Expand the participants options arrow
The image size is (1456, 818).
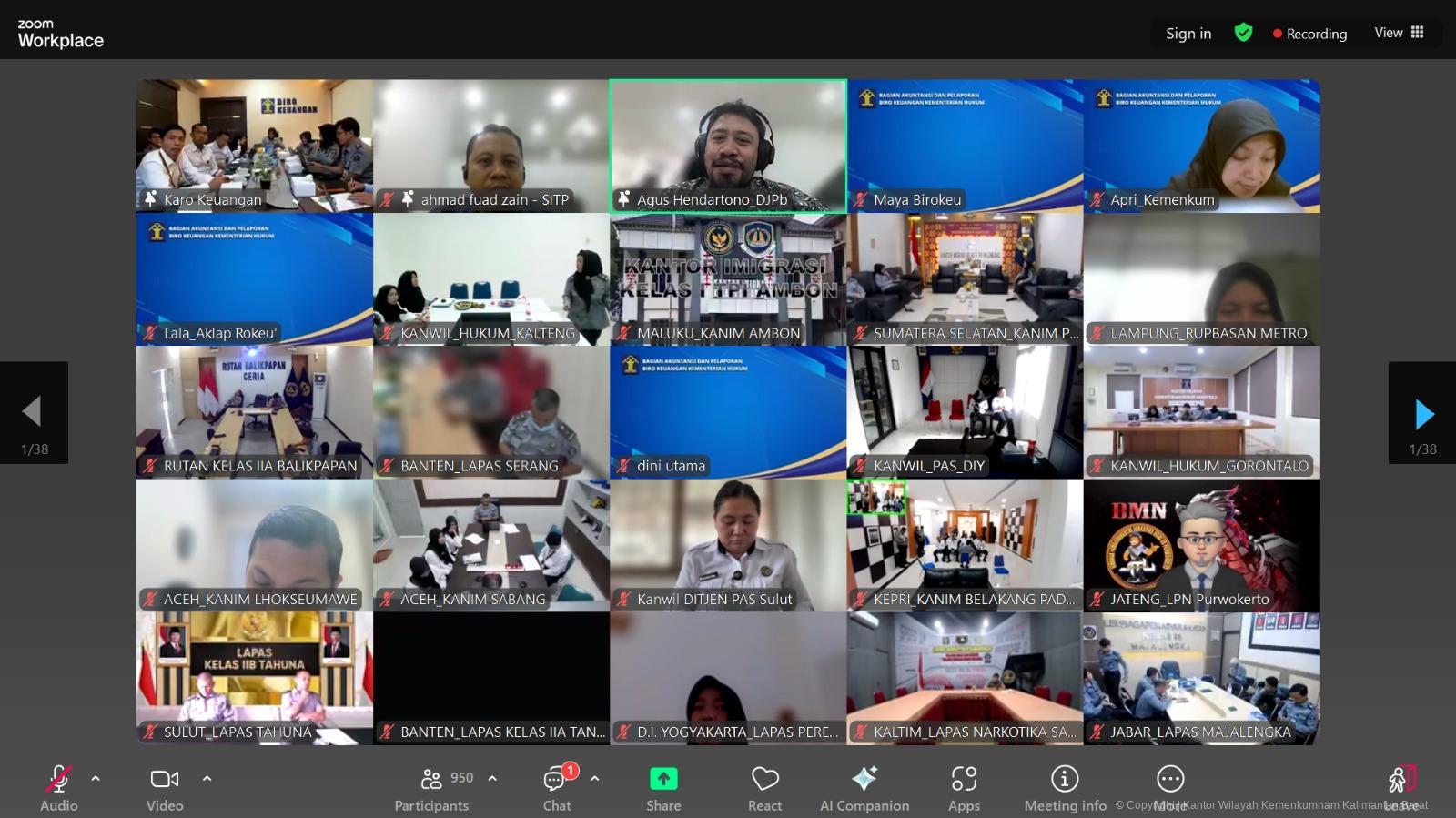(x=492, y=779)
